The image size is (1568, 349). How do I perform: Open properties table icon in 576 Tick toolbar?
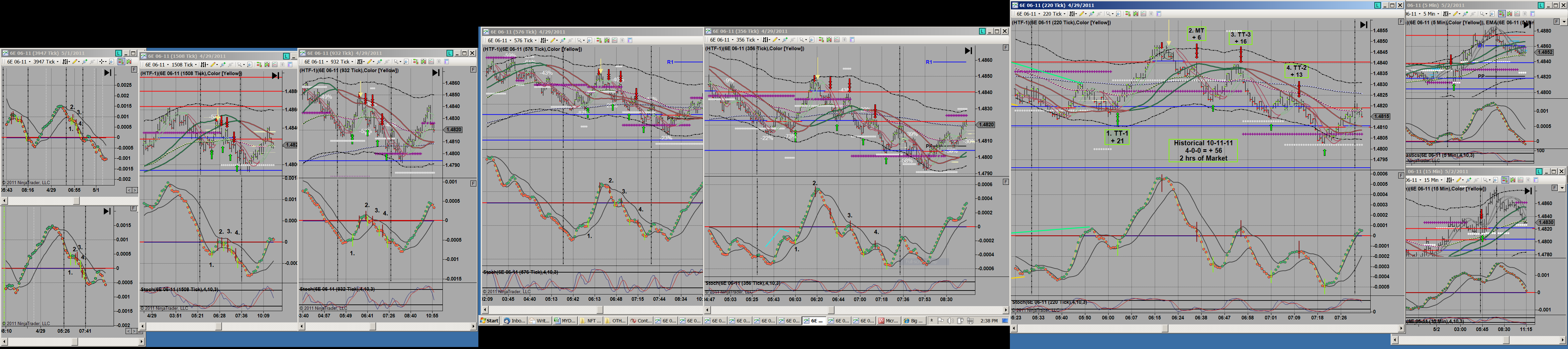click(x=630, y=40)
